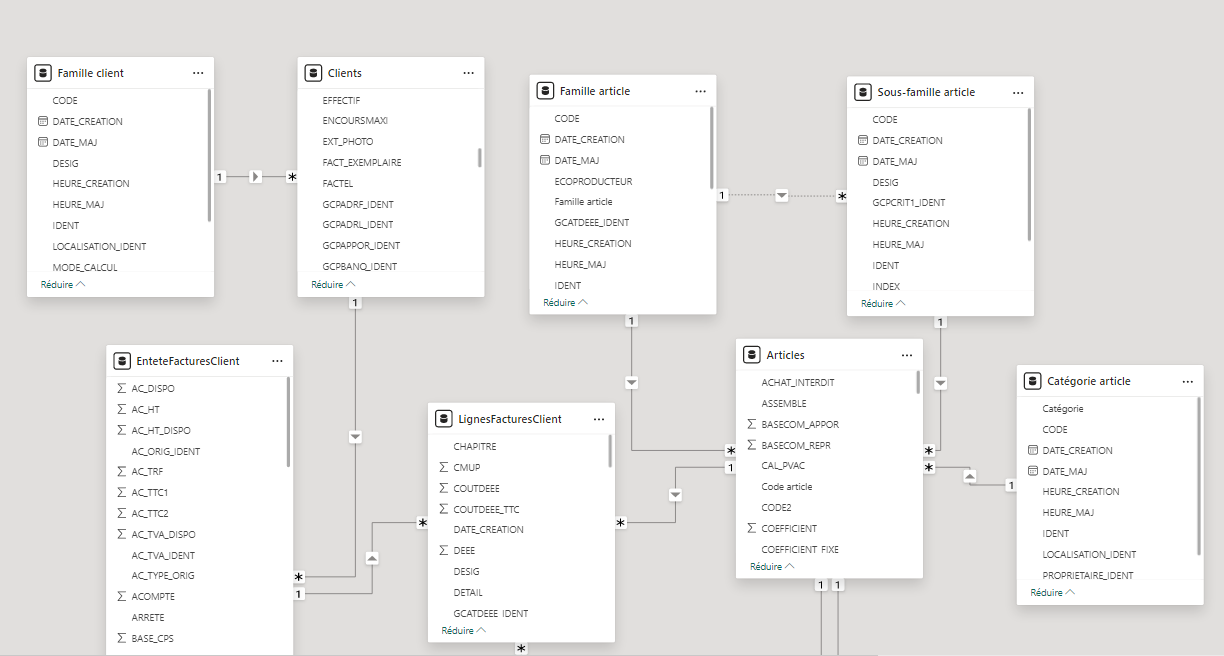This screenshot has height=656, width=1224.
Task: Select the Code article field in Articles
Action: tap(787, 487)
